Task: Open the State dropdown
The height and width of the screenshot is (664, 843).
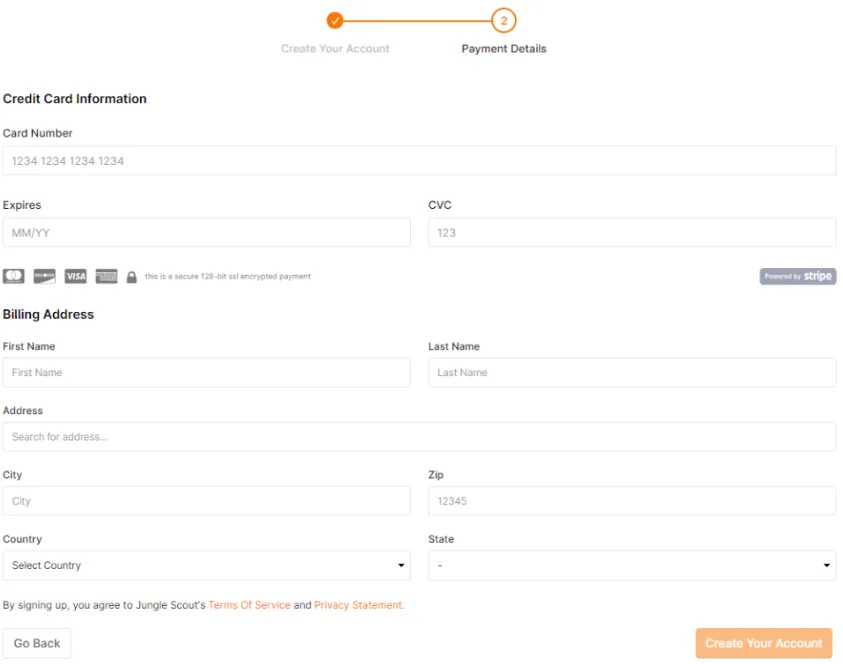Action: point(632,565)
